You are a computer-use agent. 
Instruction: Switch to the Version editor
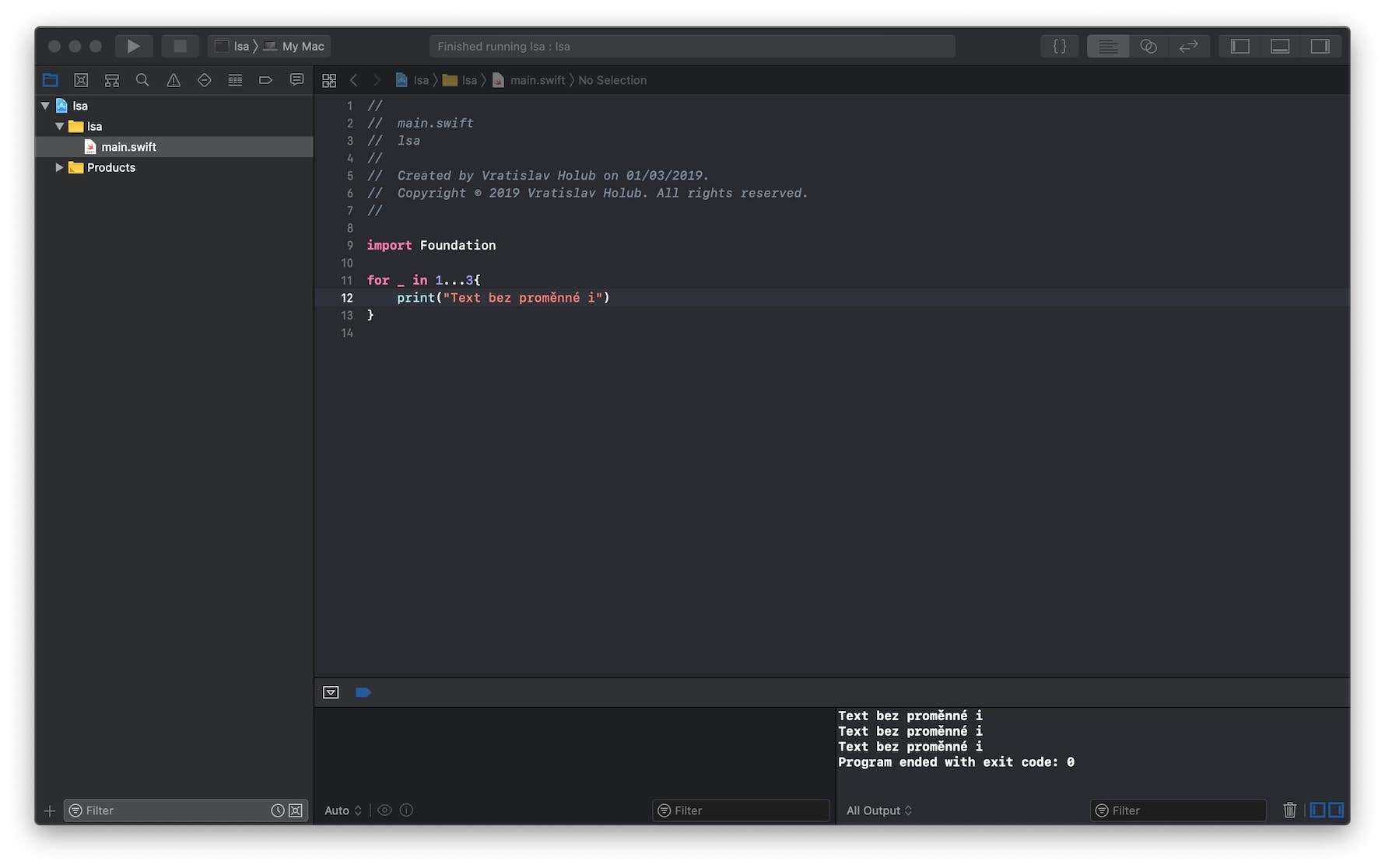tap(1188, 47)
